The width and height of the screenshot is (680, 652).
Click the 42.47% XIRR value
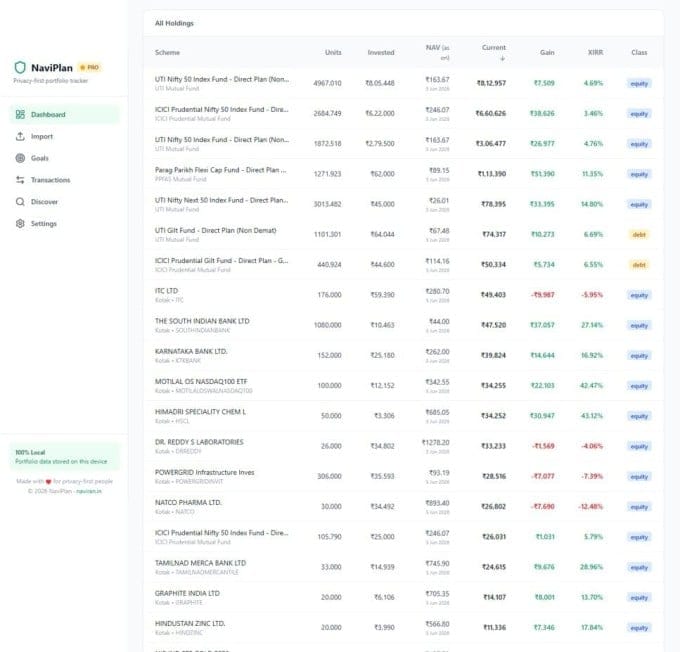pos(592,386)
